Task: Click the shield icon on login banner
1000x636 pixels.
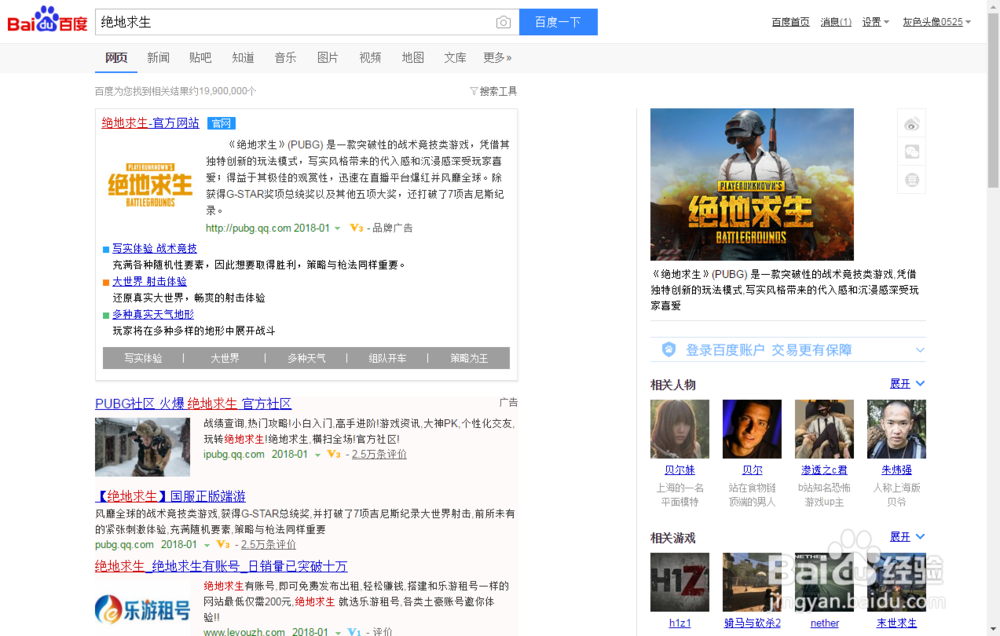Action: pos(668,350)
